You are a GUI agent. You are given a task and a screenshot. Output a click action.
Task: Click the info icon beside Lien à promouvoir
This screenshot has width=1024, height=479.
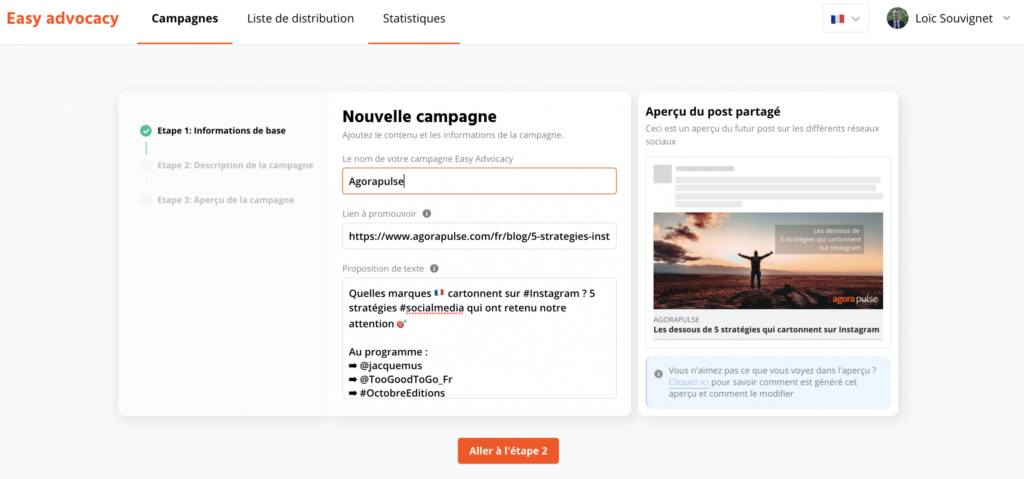426,214
